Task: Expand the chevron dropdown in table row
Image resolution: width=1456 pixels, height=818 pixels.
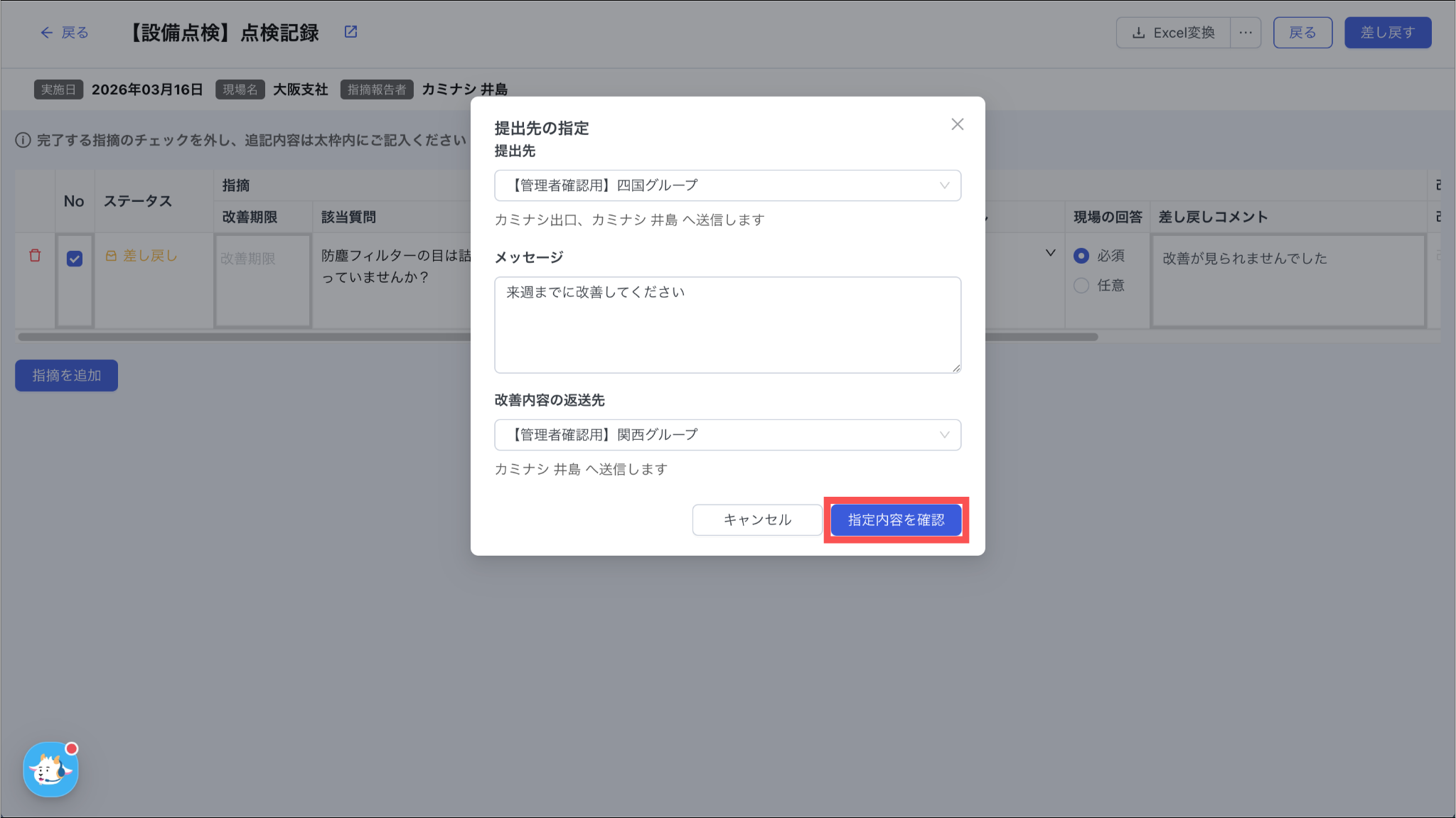Action: pyautogui.click(x=1050, y=253)
